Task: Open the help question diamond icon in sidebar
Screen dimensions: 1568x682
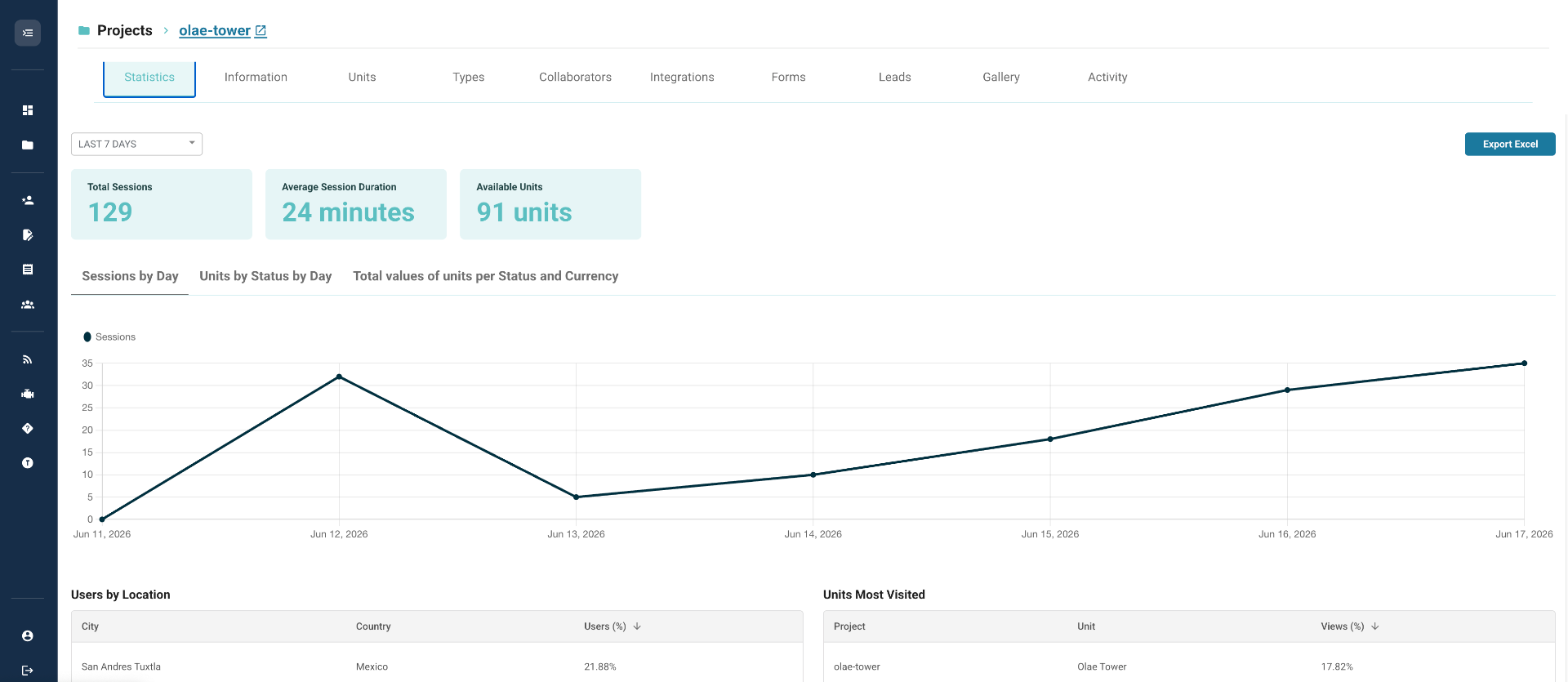Action: tap(28, 429)
